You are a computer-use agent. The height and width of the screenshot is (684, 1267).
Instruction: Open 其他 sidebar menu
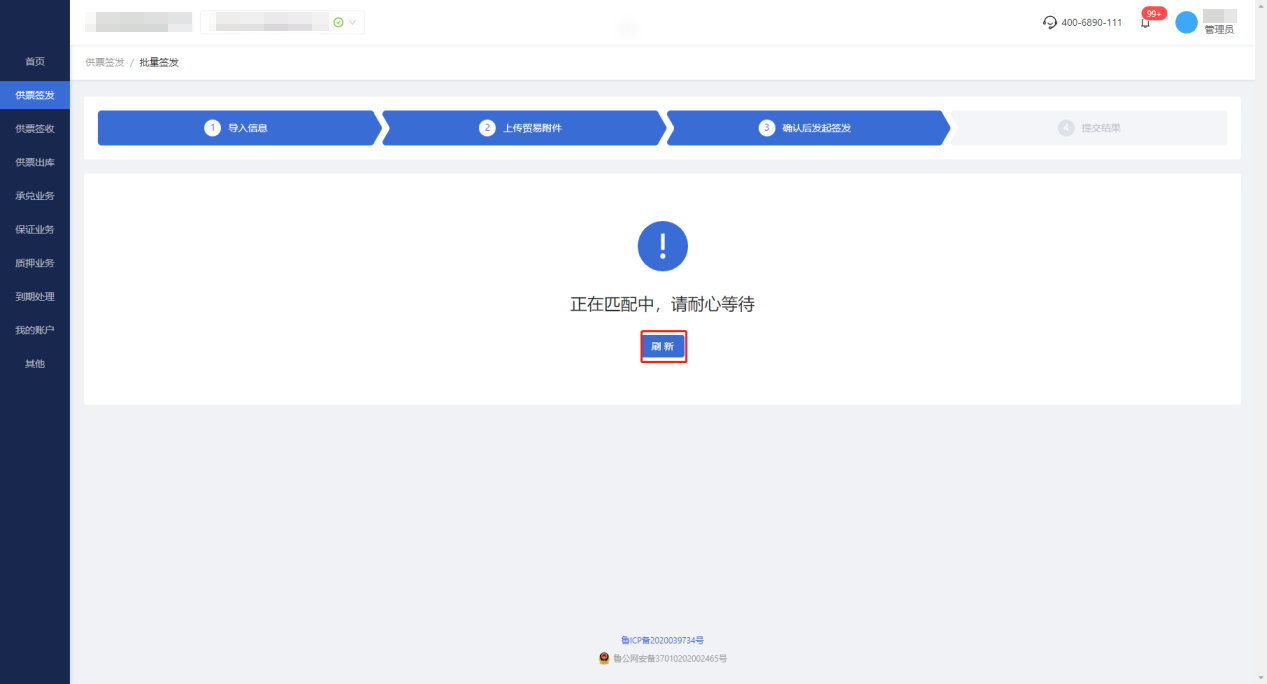[x=35, y=363]
